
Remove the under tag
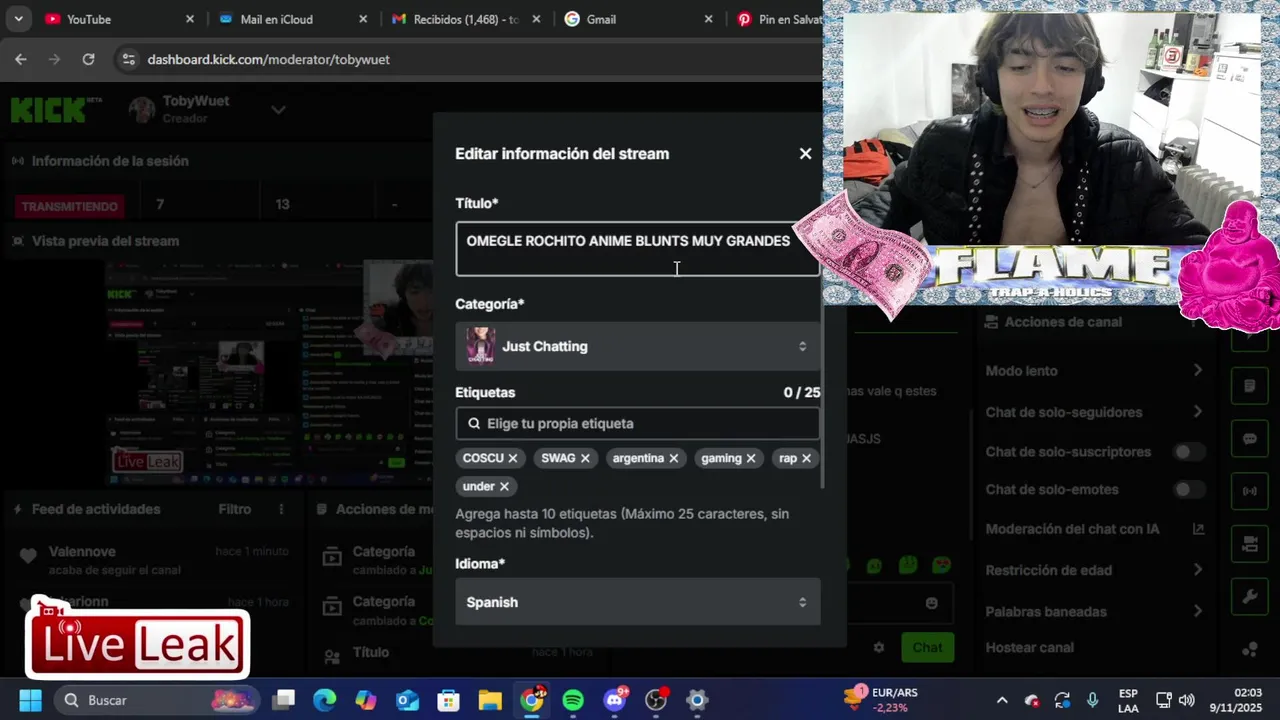[504, 486]
